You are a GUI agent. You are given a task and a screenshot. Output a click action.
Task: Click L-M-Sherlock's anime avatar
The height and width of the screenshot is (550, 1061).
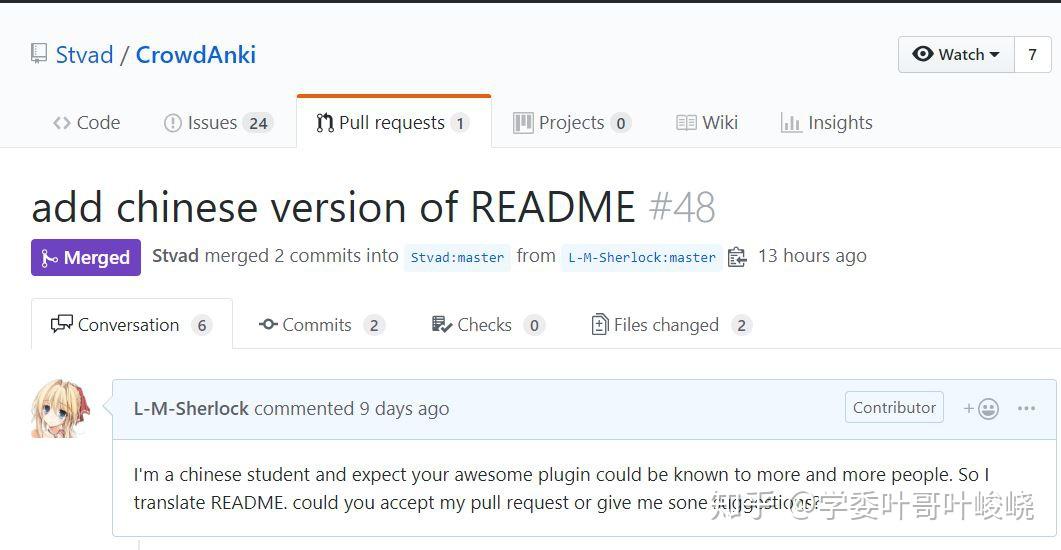(x=63, y=408)
